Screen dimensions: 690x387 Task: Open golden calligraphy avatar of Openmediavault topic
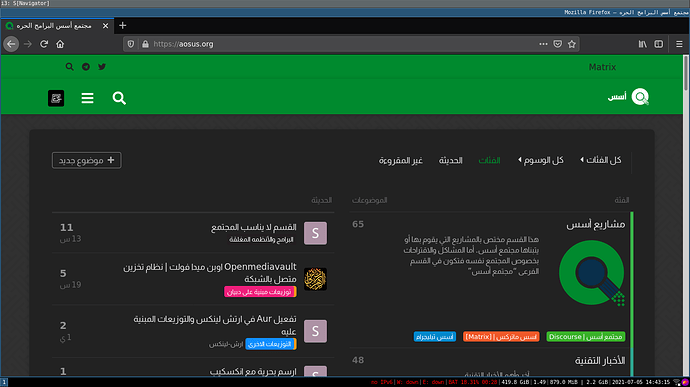316,279
